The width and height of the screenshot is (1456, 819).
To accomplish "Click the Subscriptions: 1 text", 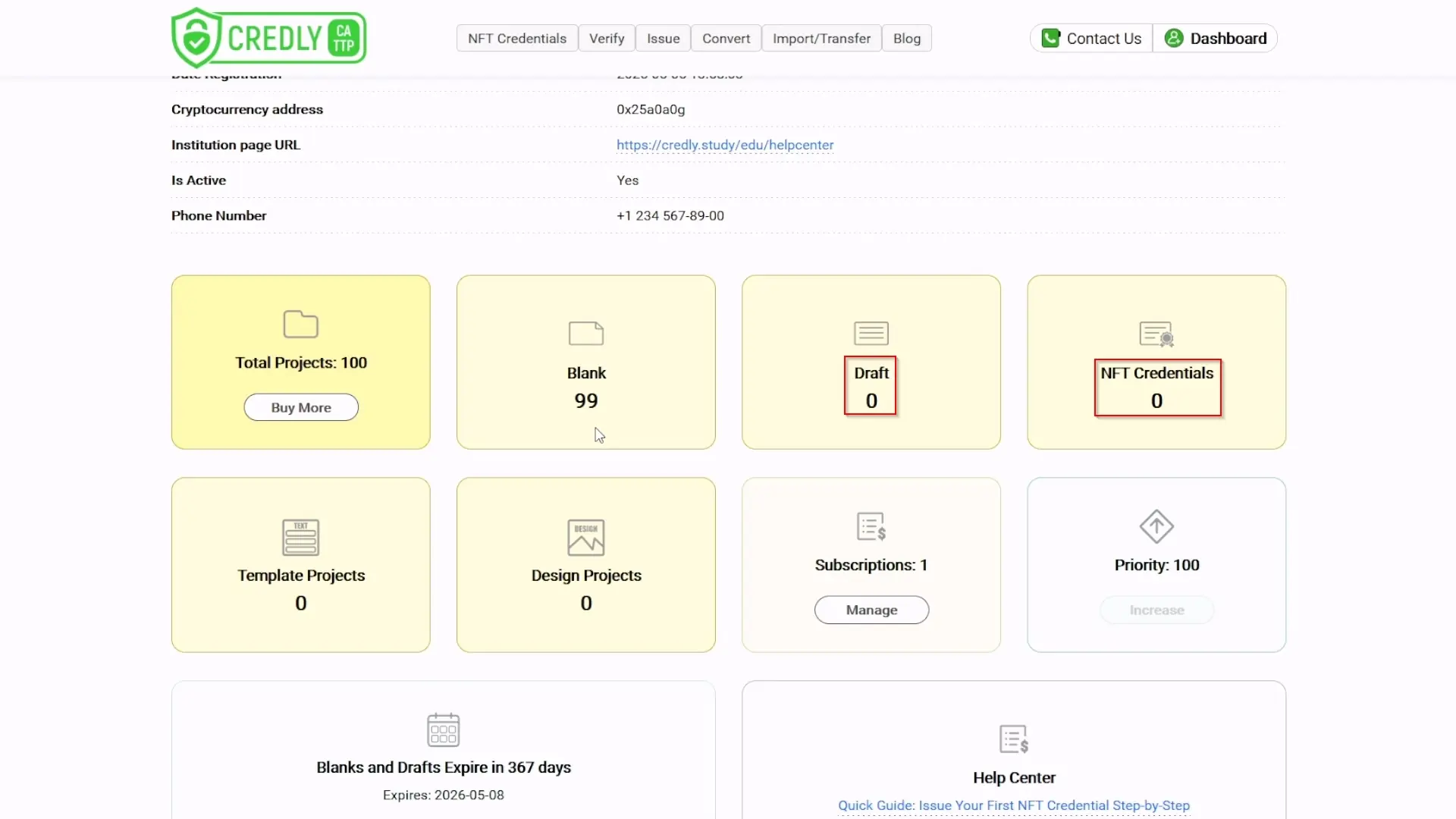I will 871,565.
